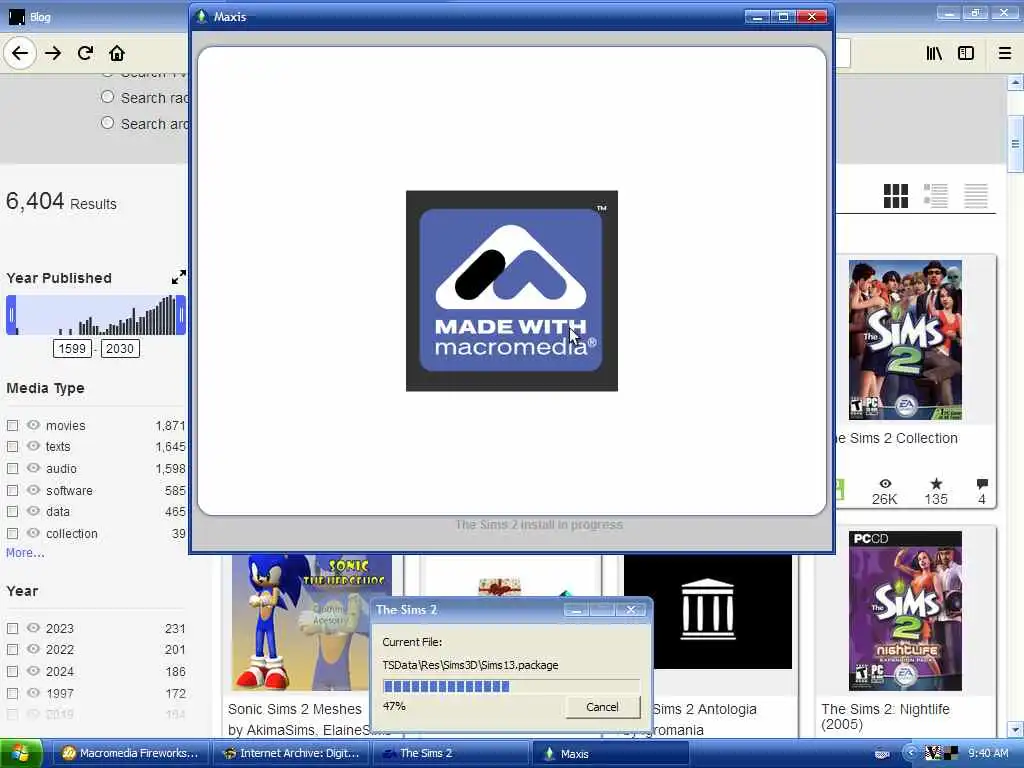Click the favorites star above 135

tap(936, 483)
